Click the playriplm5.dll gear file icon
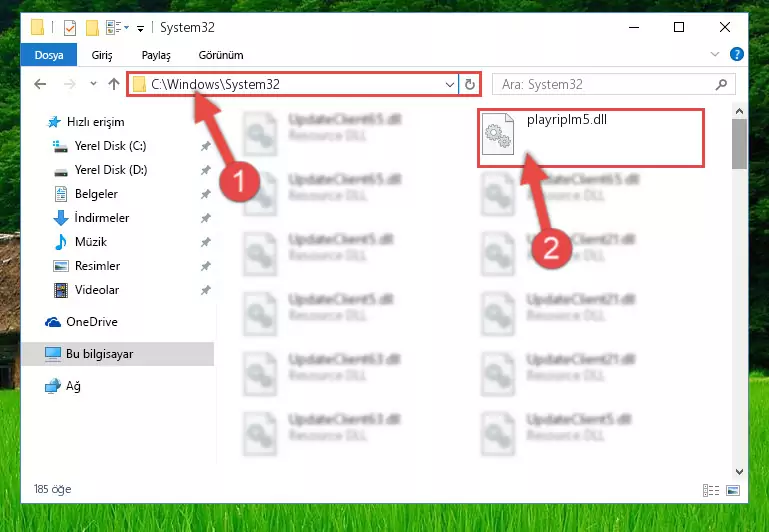769x532 pixels. [x=498, y=134]
